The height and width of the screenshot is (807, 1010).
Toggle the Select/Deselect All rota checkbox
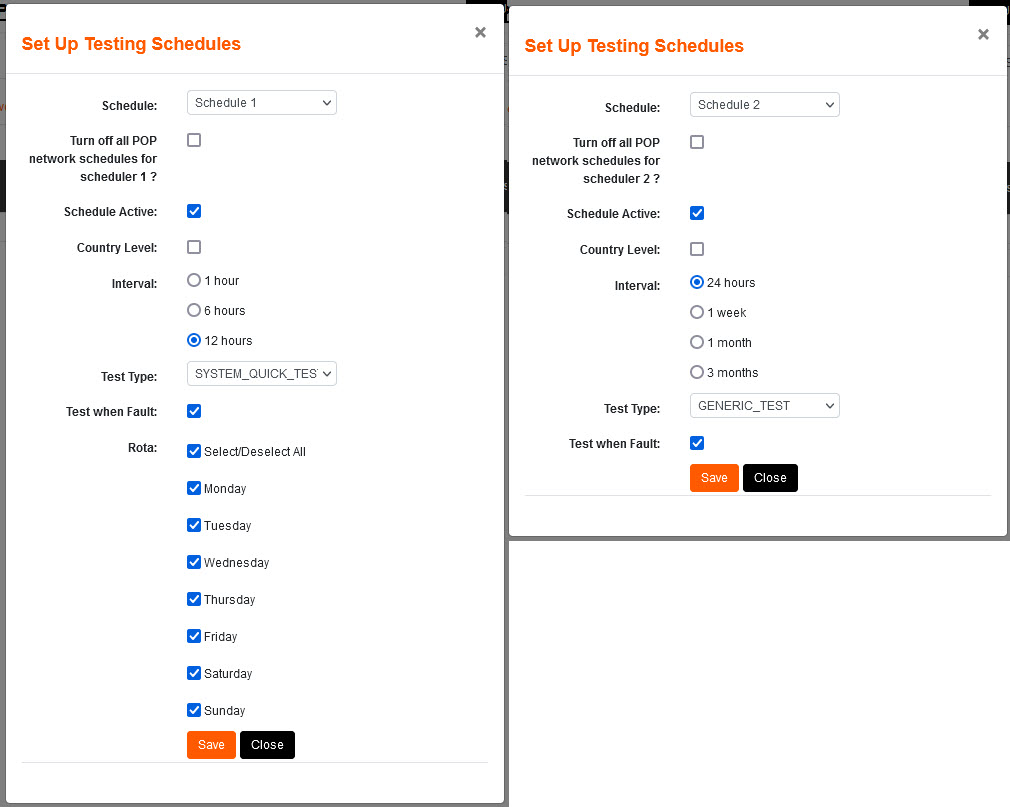(194, 452)
